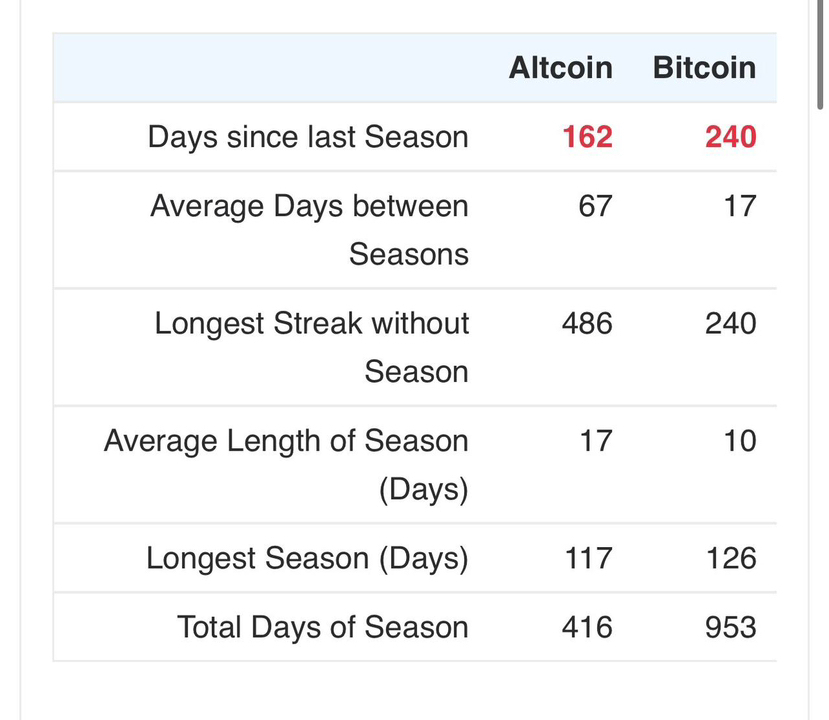Select Altcoin longest streak value 486
Image resolution: width=829 pixels, height=720 pixels.
[x=587, y=324]
